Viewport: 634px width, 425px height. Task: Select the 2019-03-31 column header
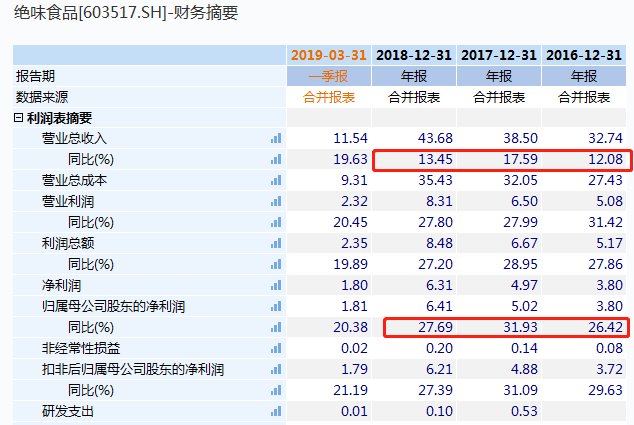tap(329, 55)
